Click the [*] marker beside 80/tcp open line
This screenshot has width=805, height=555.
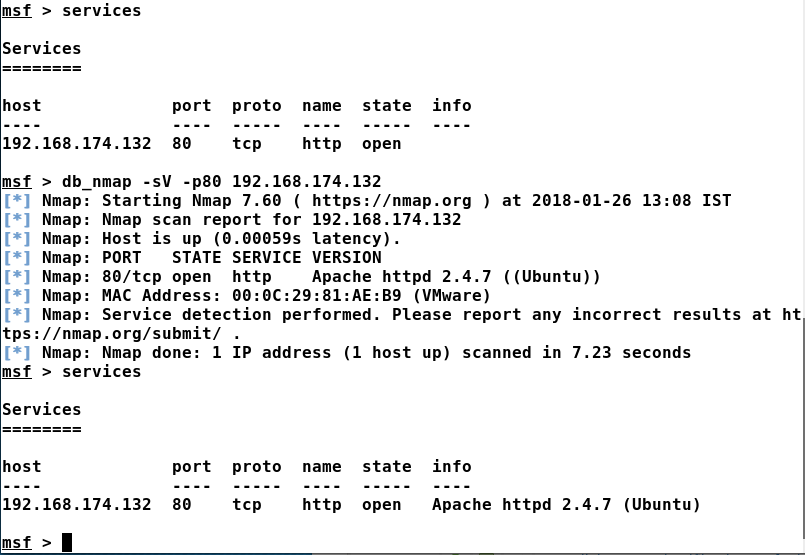pyautogui.click(x=17, y=276)
